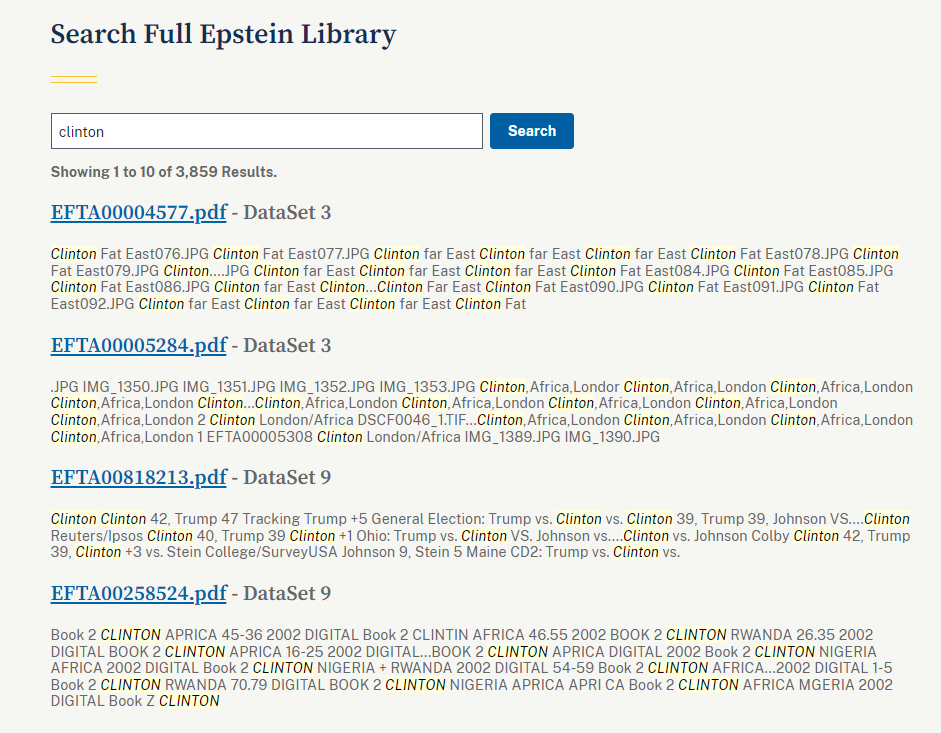941x733 pixels.
Task: Click the snippet text 'RWANDA 26.35 2002'
Action: pos(802,635)
